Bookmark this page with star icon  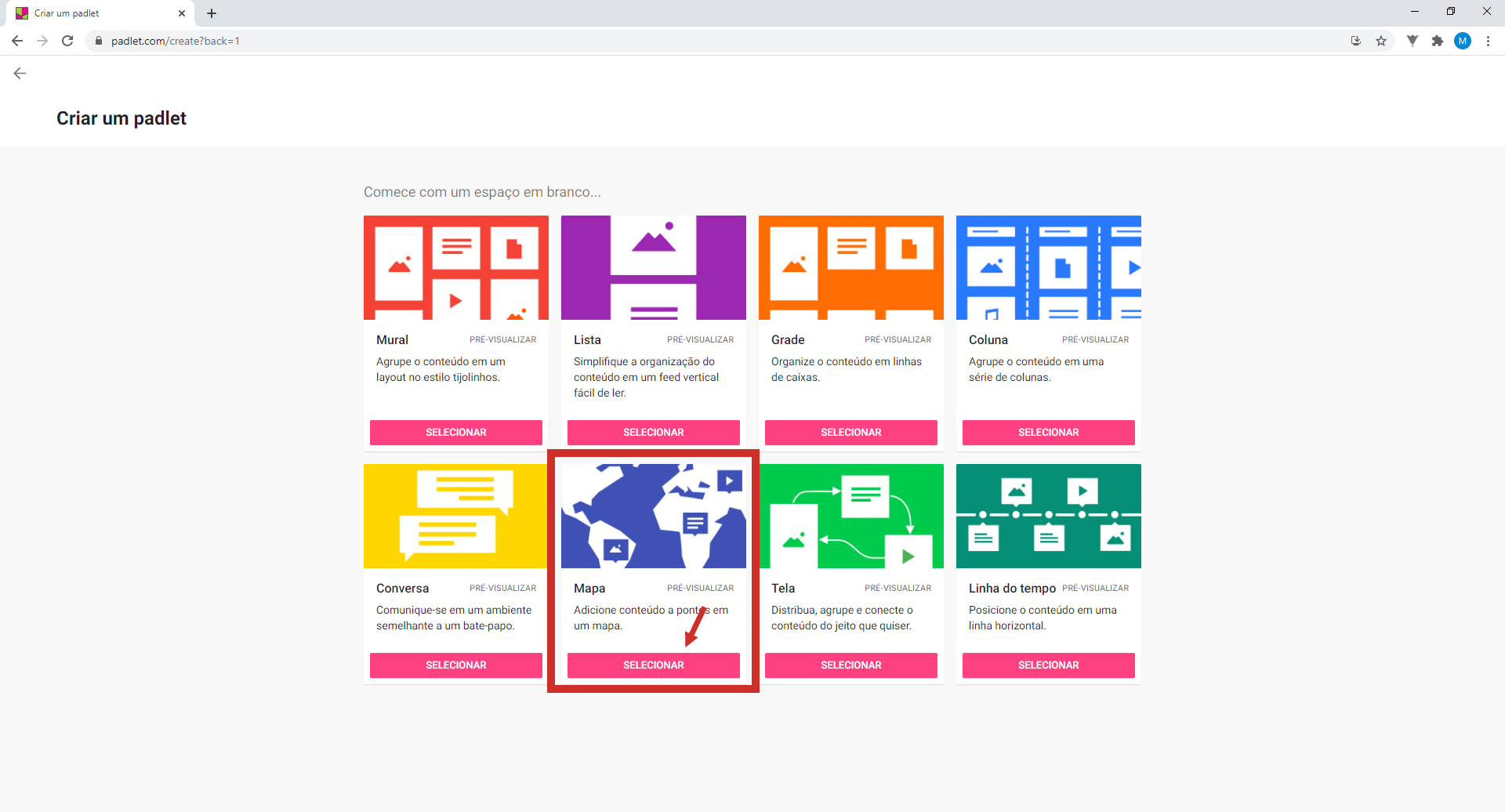tap(1381, 41)
